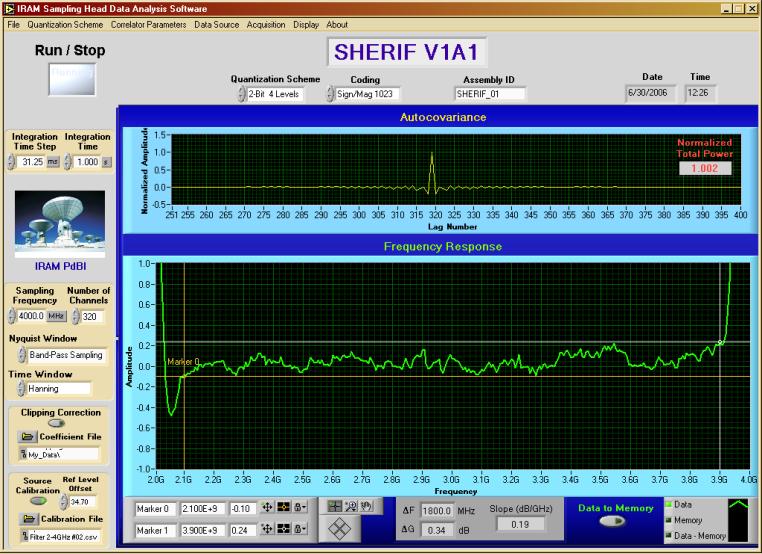
Task: Open the Correlator Parameters menu
Action: coord(148,24)
